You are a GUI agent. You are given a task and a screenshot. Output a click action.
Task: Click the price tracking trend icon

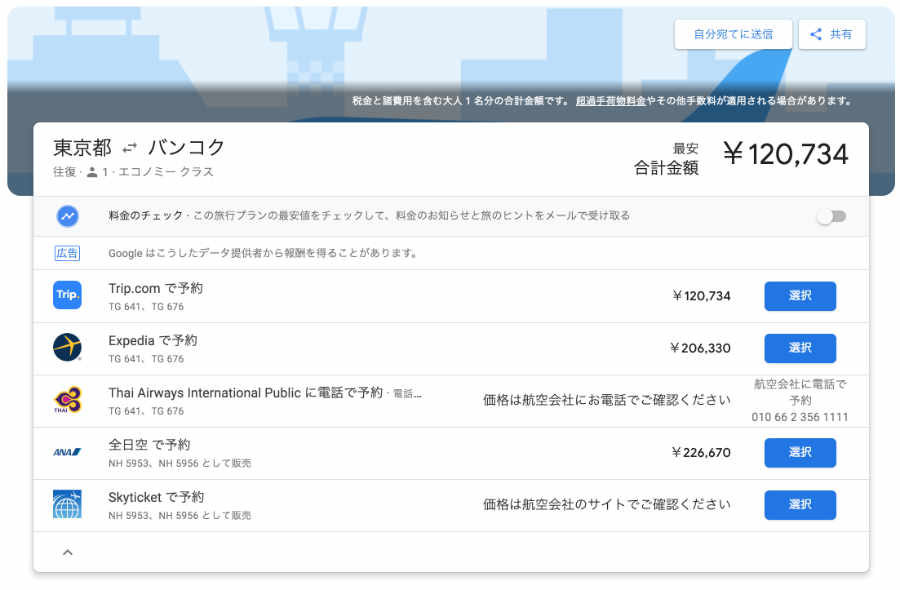(68, 216)
